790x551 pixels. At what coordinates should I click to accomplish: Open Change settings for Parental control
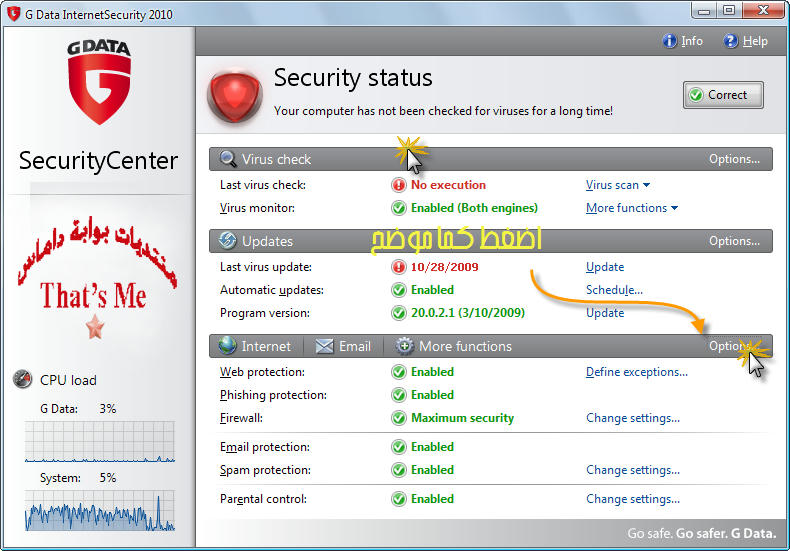point(633,499)
